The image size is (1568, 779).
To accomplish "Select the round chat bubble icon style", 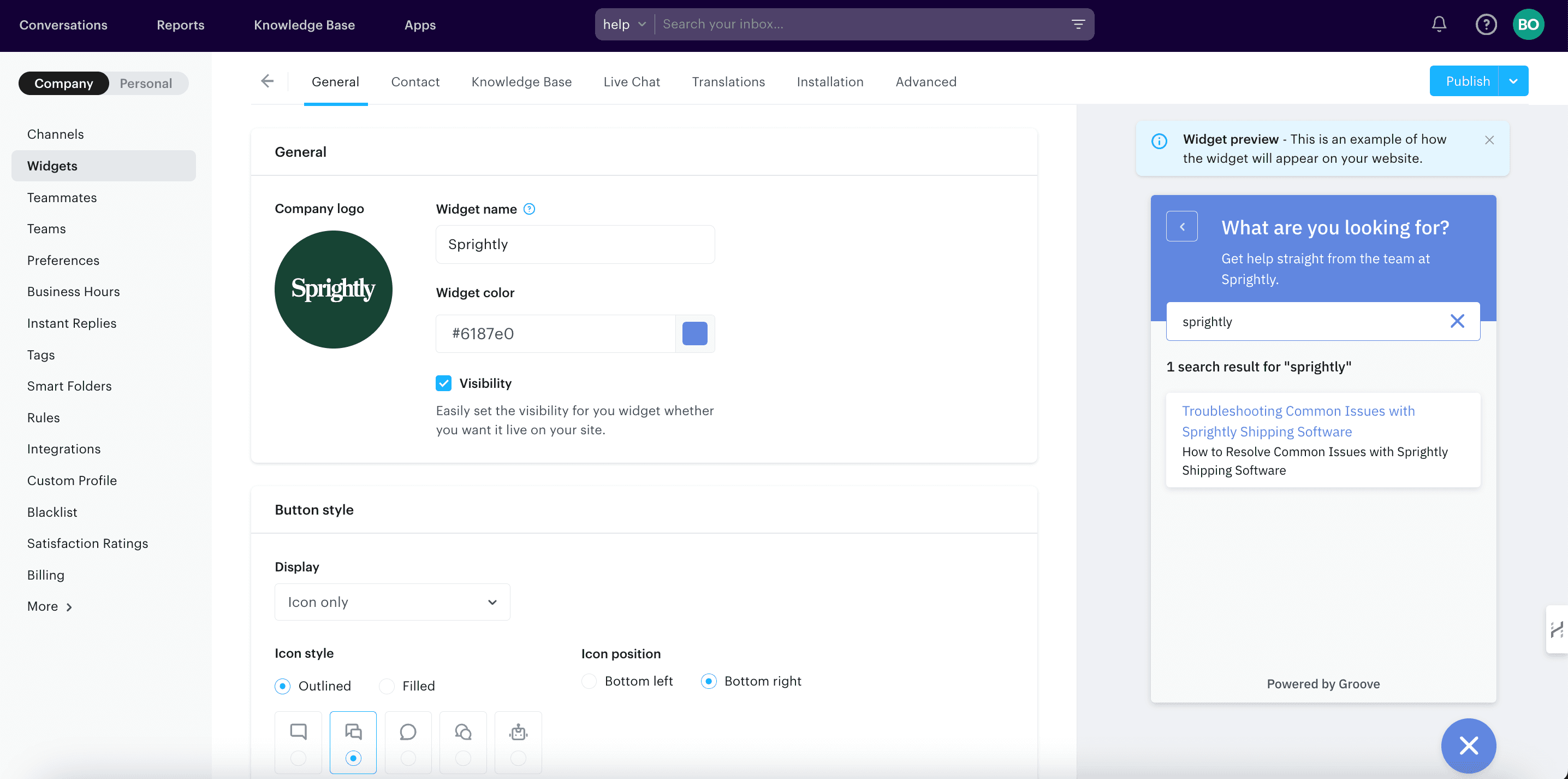I will pyautogui.click(x=408, y=731).
